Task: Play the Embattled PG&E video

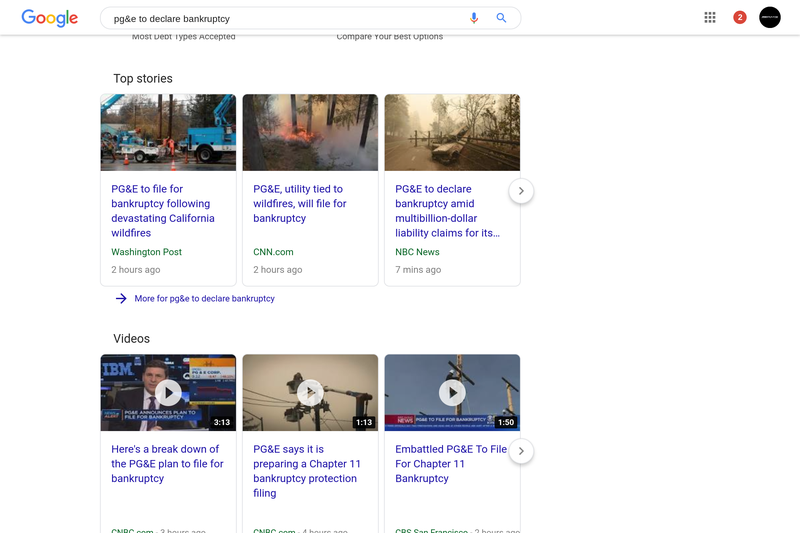Action: 452,393
